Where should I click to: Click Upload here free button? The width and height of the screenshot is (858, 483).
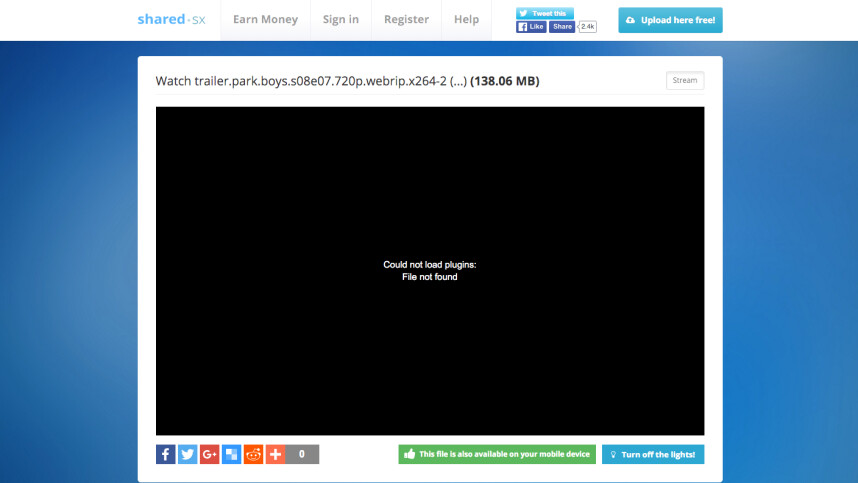point(670,20)
